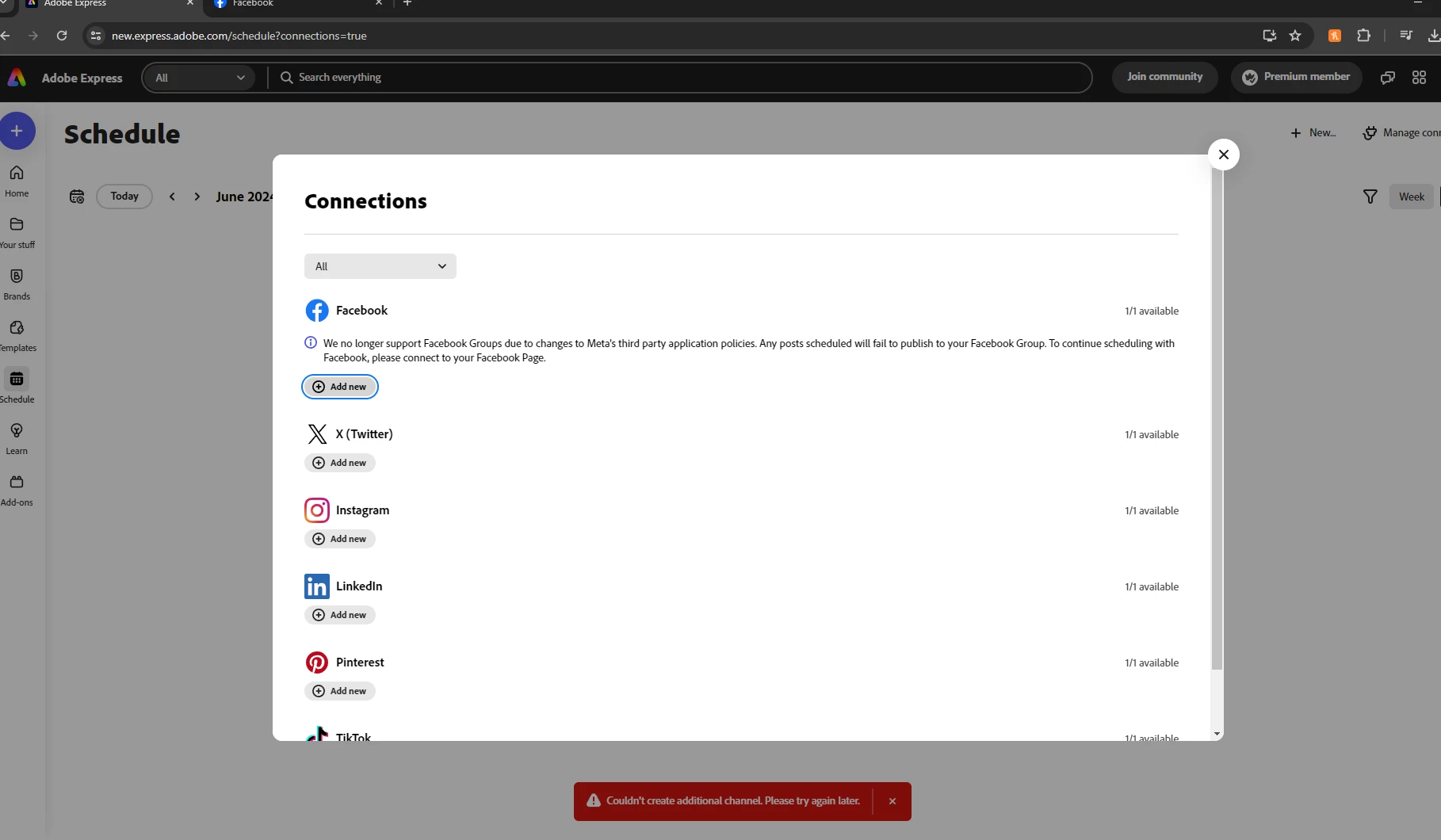Image resolution: width=1441 pixels, height=840 pixels.
Task: Add new Facebook connection
Action: tap(340, 387)
